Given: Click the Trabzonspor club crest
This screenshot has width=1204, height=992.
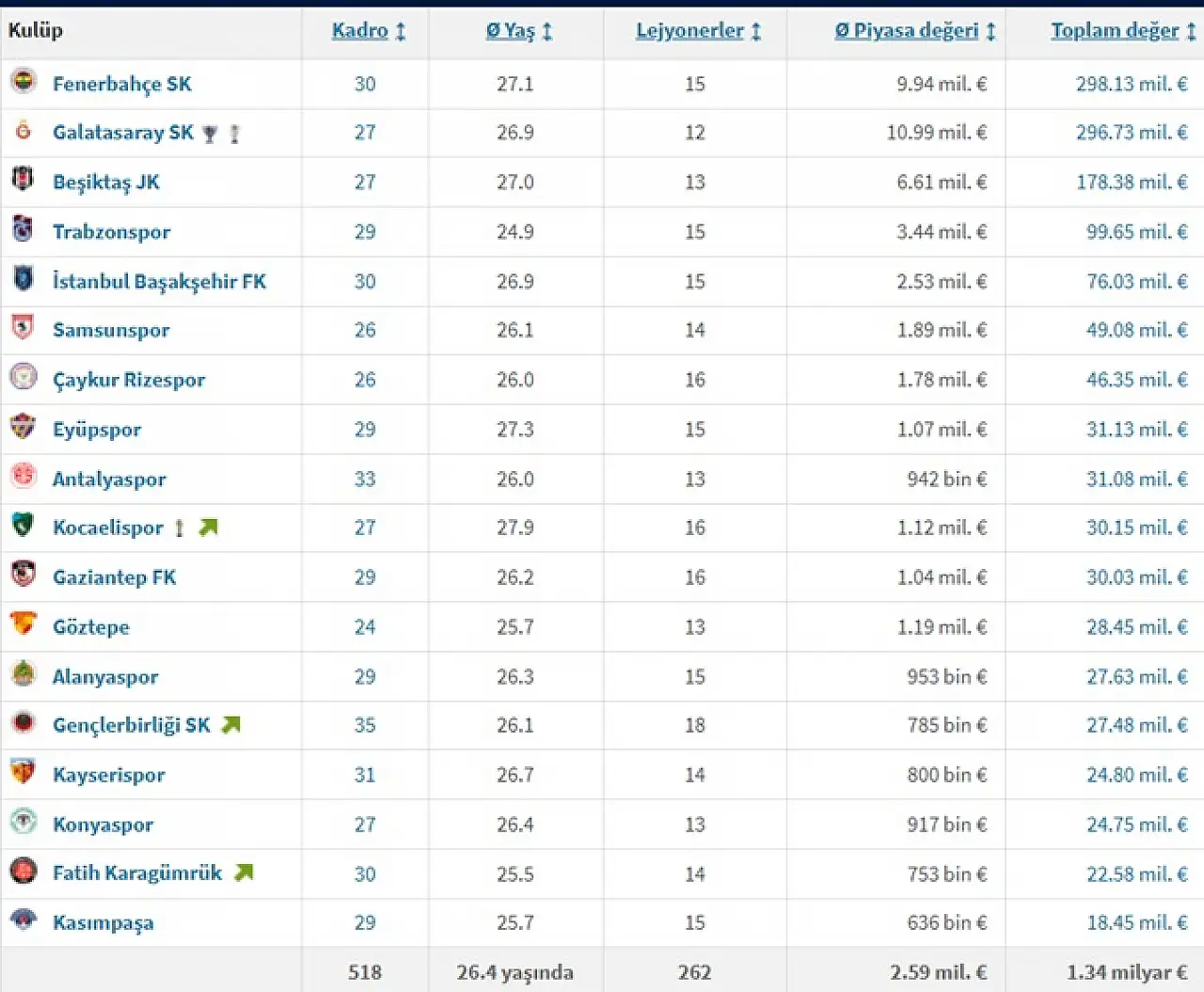Looking at the screenshot, I should tap(24, 229).
